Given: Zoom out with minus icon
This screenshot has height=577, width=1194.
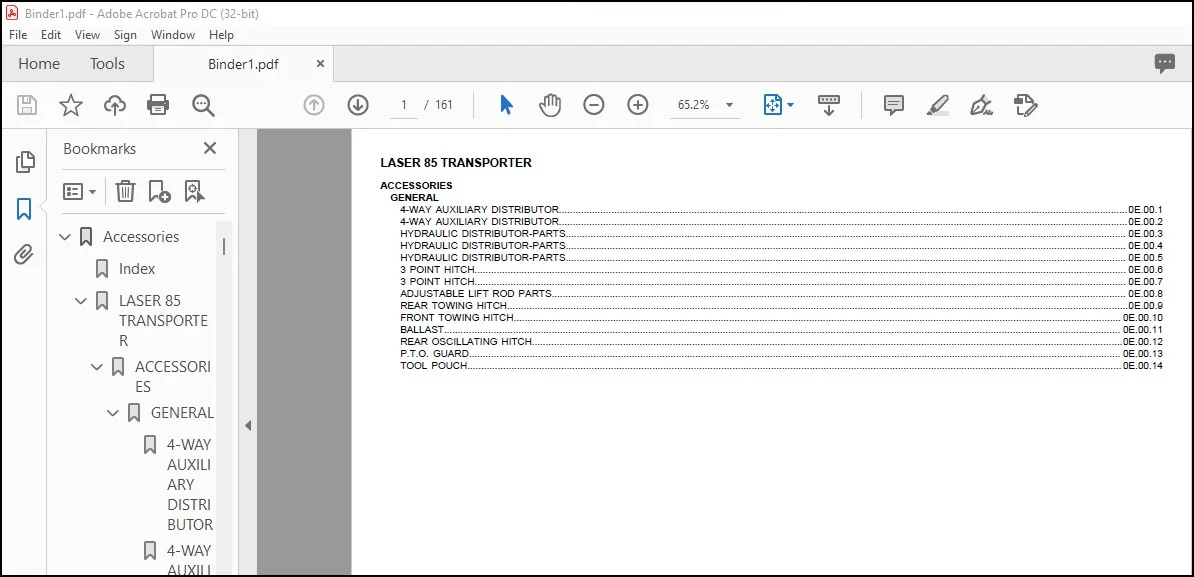Looking at the screenshot, I should 594,105.
